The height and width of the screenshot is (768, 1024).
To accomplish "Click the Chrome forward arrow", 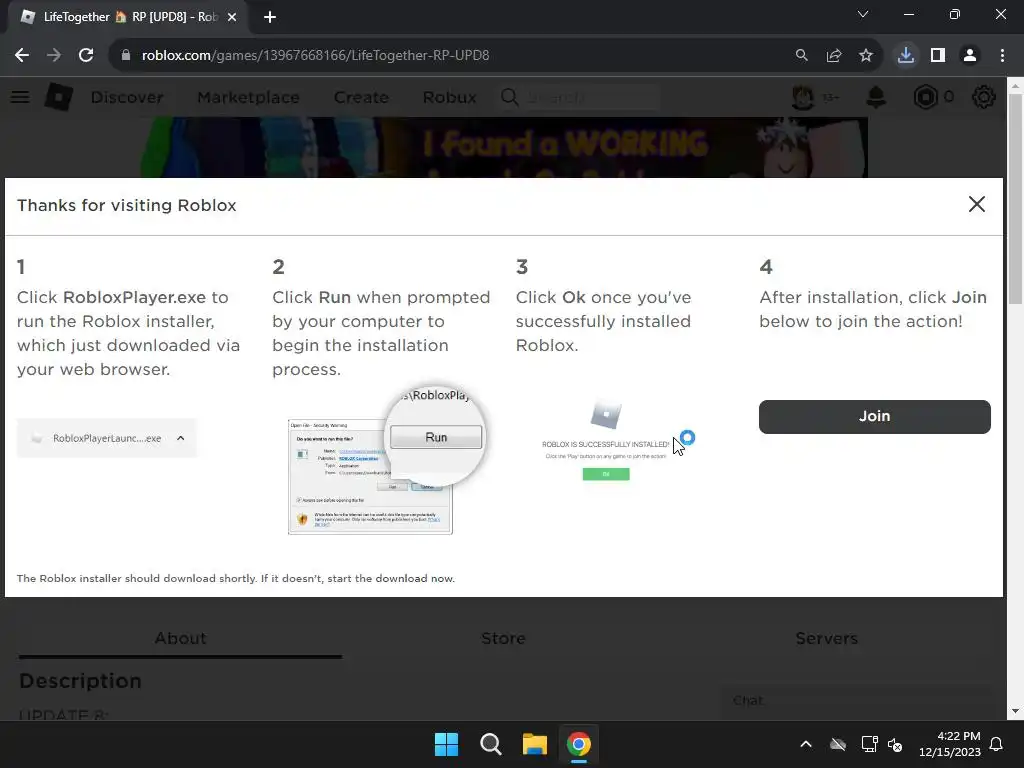I will tap(54, 56).
